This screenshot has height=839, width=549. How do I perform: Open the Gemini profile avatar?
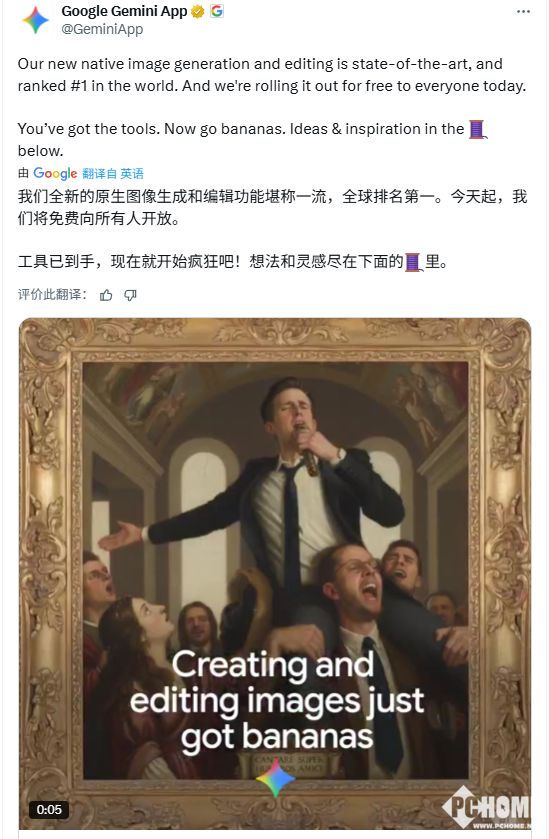coord(35,20)
